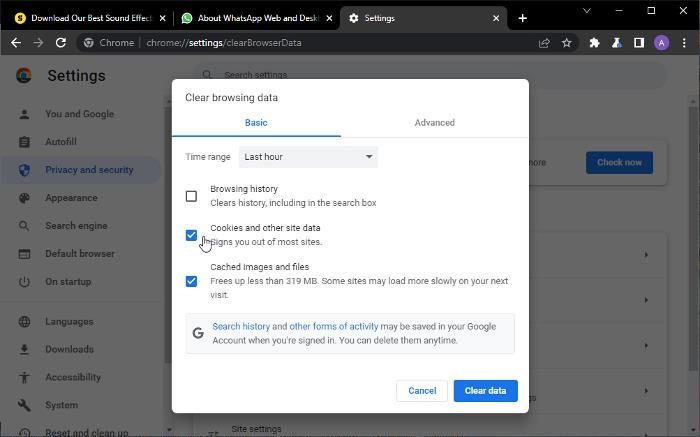This screenshot has height=437, width=700.
Task: Toggle the side panel icon
Action: (639, 43)
